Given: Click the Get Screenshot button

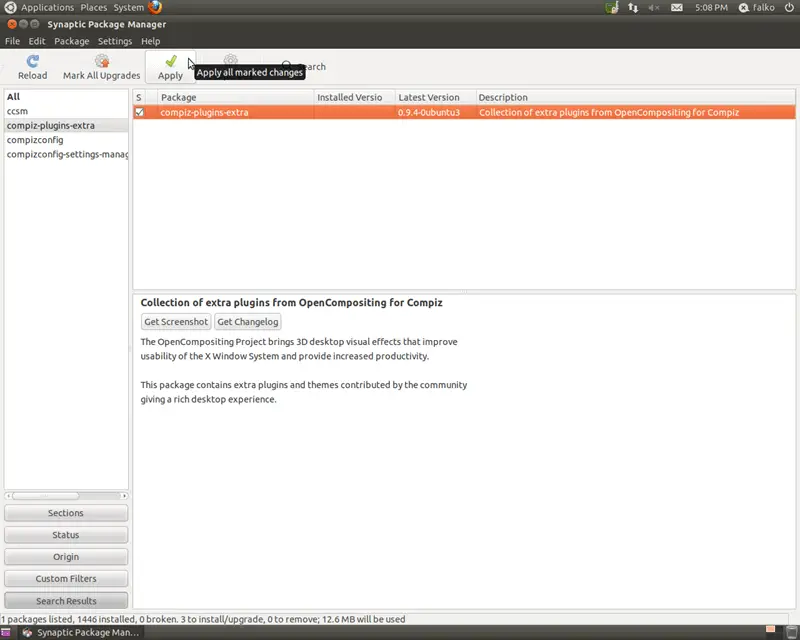Looking at the screenshot, I should click(x=176, y=322).
